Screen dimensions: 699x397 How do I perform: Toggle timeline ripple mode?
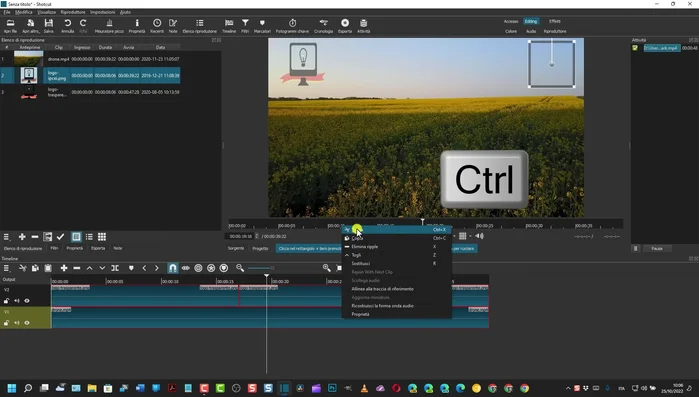[198, 268]
